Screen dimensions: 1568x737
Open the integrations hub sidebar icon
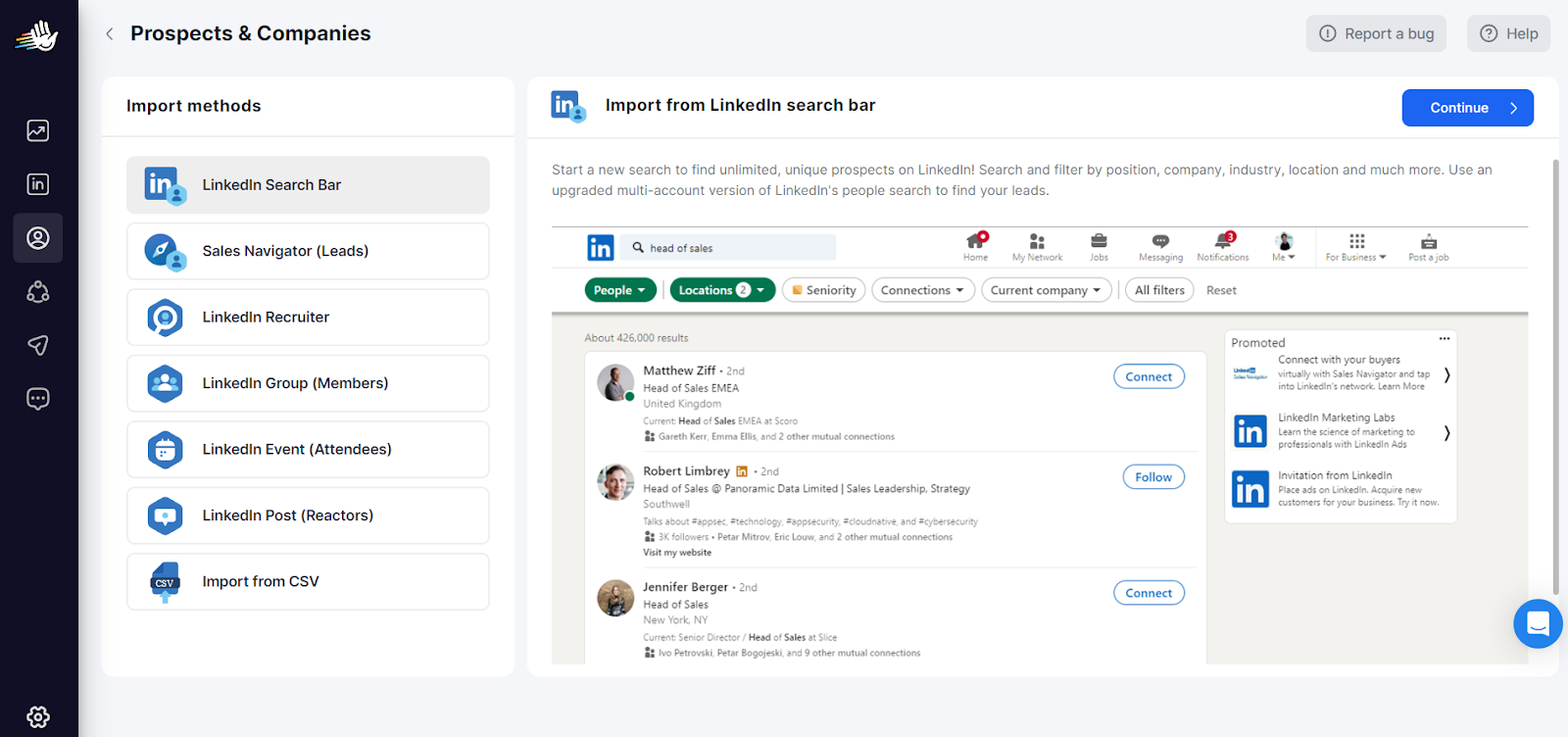coord(38,292)
